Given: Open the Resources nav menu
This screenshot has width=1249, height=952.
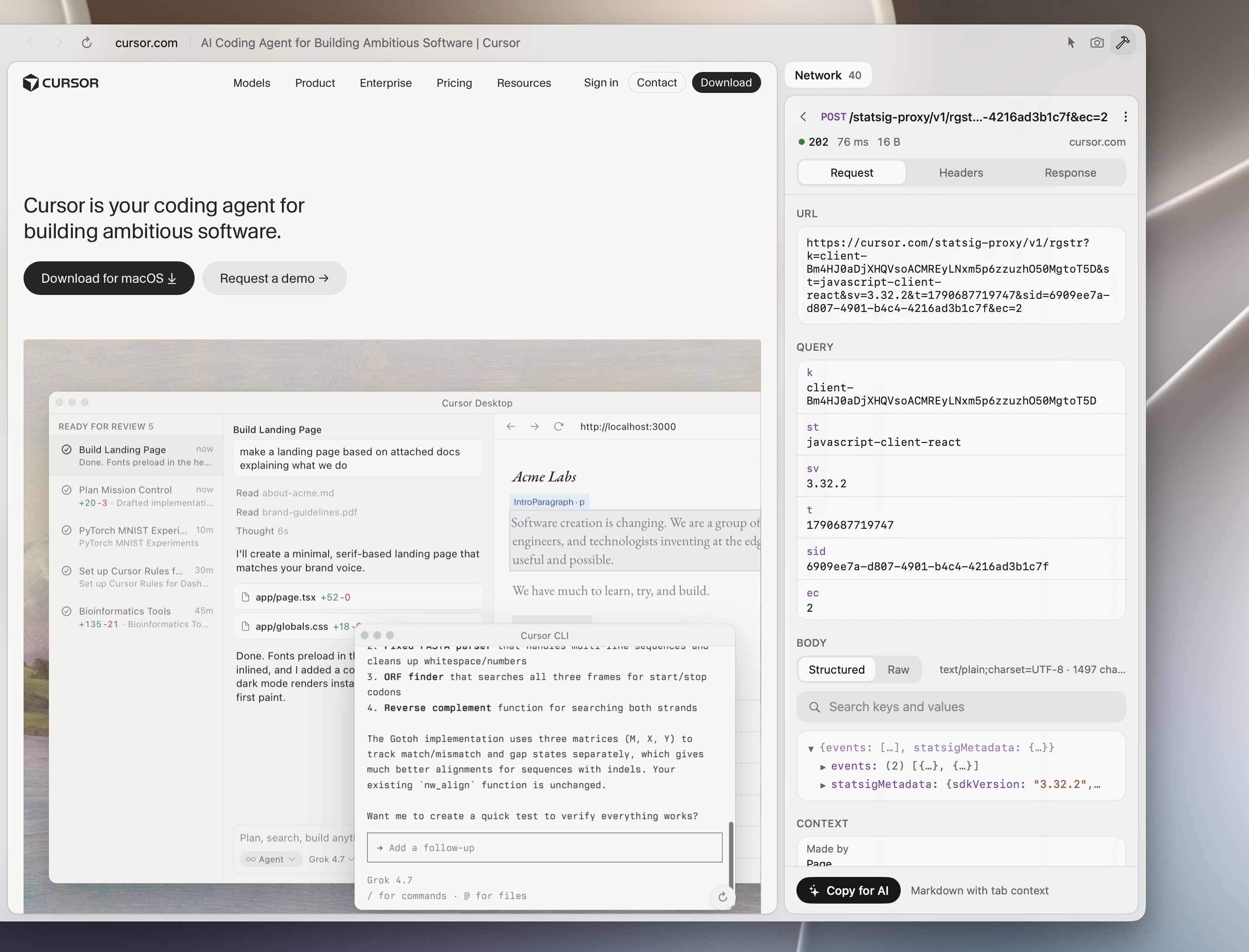Looking at the screenshot, I should (524, 83).
